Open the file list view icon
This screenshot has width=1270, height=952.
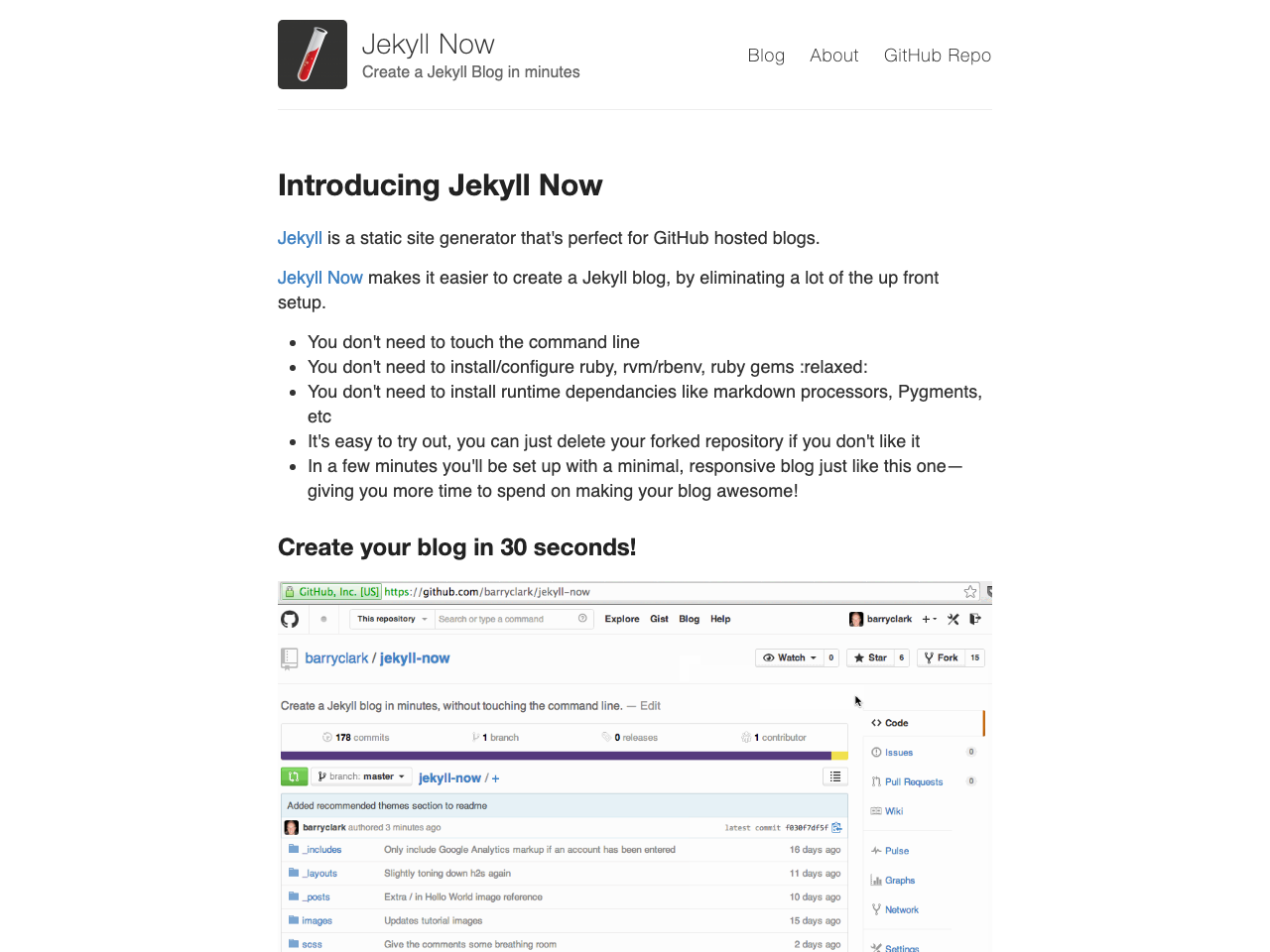click(835, 776)
